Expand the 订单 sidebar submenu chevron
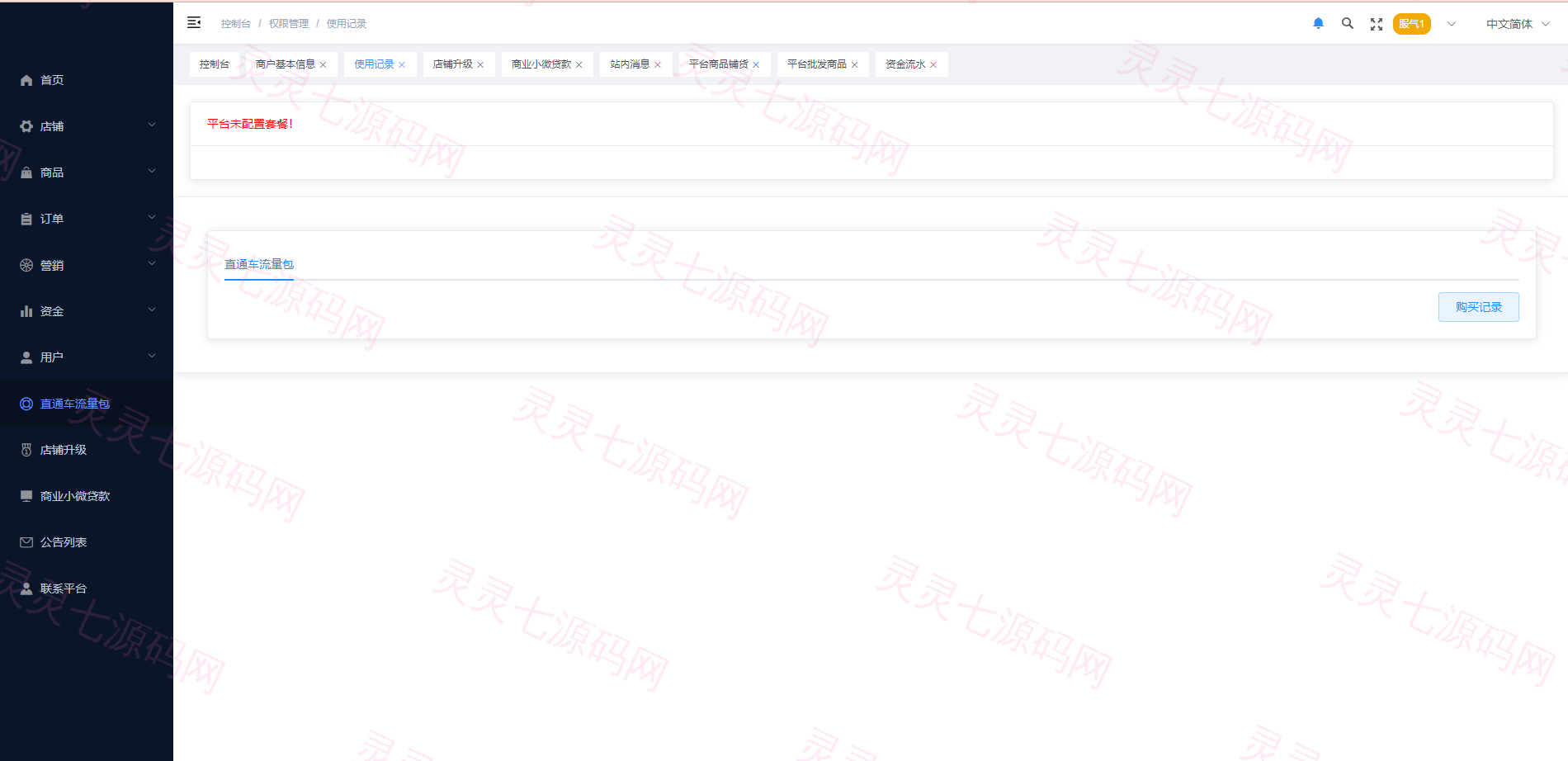This screenshot has height=761, width=1568. pyautogui.click(x=152, y=217)
